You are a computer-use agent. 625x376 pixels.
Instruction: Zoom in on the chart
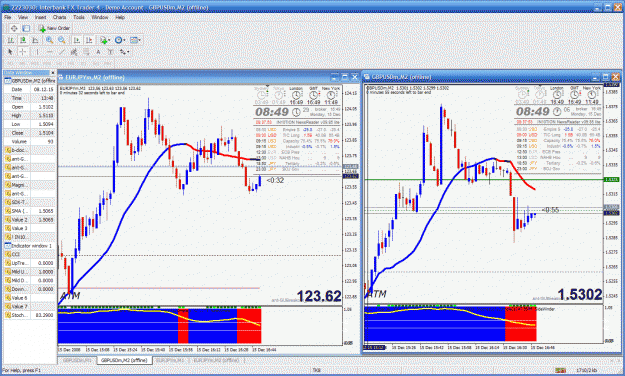[x=49, y=40]
